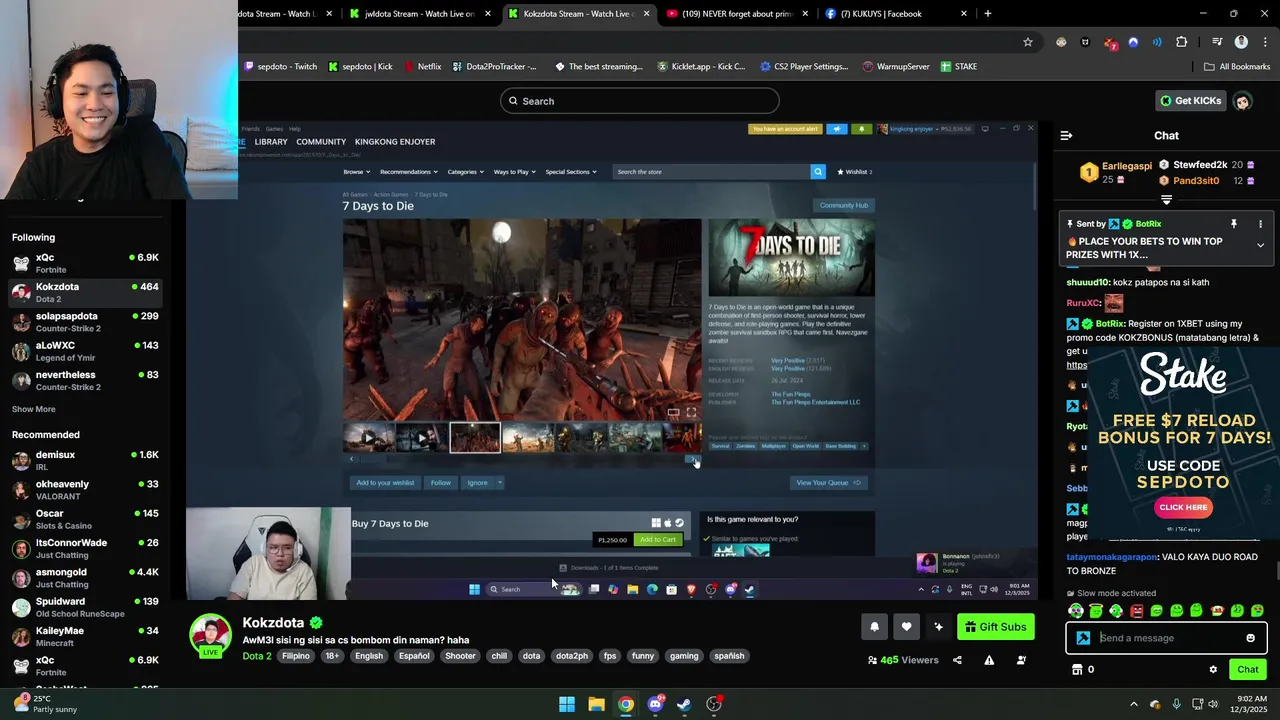This screenshot has width=1280, height=720.
Task: Open the Steam icon in the taskbar
Action: coord(684,704)
